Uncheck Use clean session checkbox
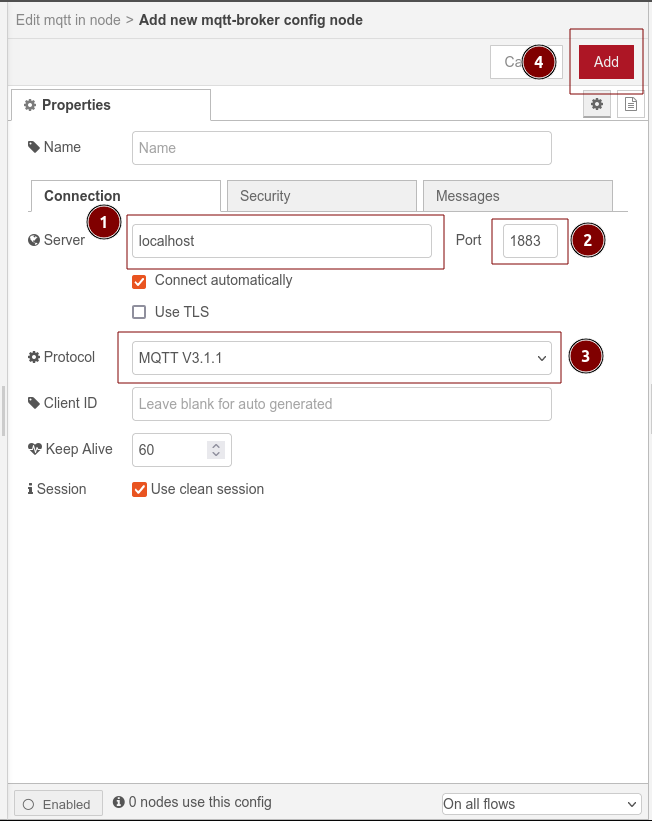 (x=140, y=490)
